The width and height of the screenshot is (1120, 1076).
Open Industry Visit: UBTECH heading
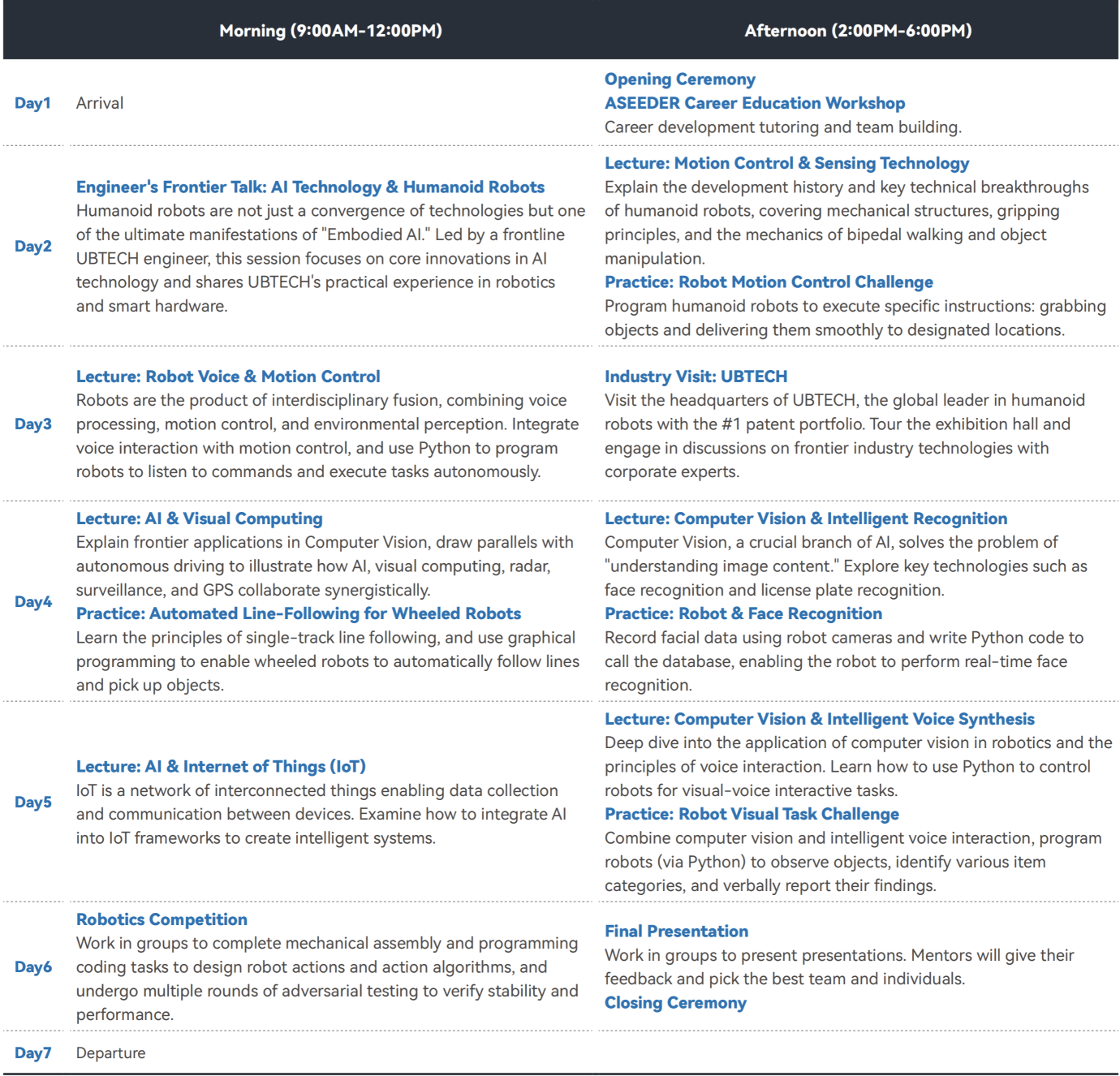click(696, 377)
